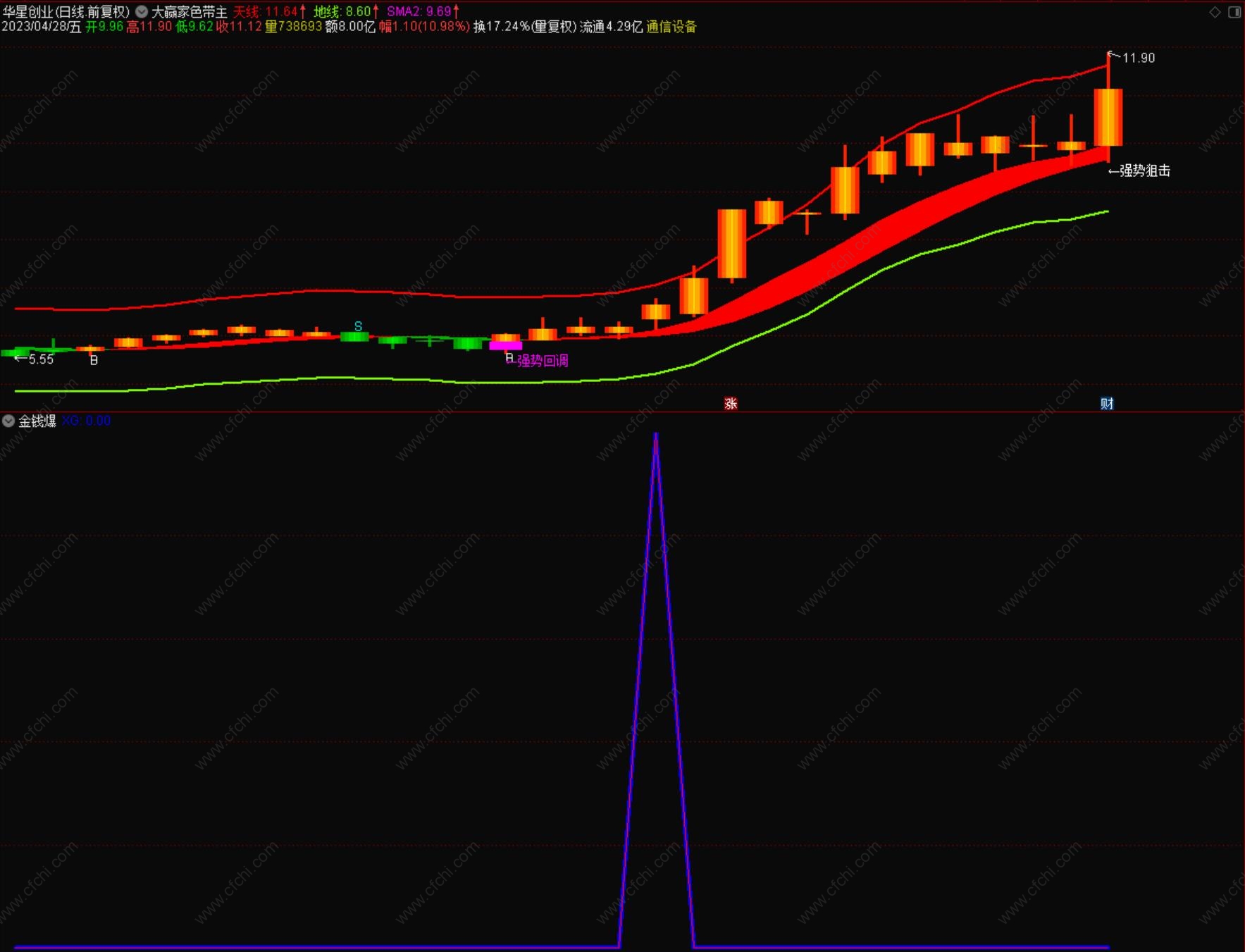Click the stock name 华星创业(日线.前复权)
The height and width of the screenshot is (952, 1245).
coord(66,12)
